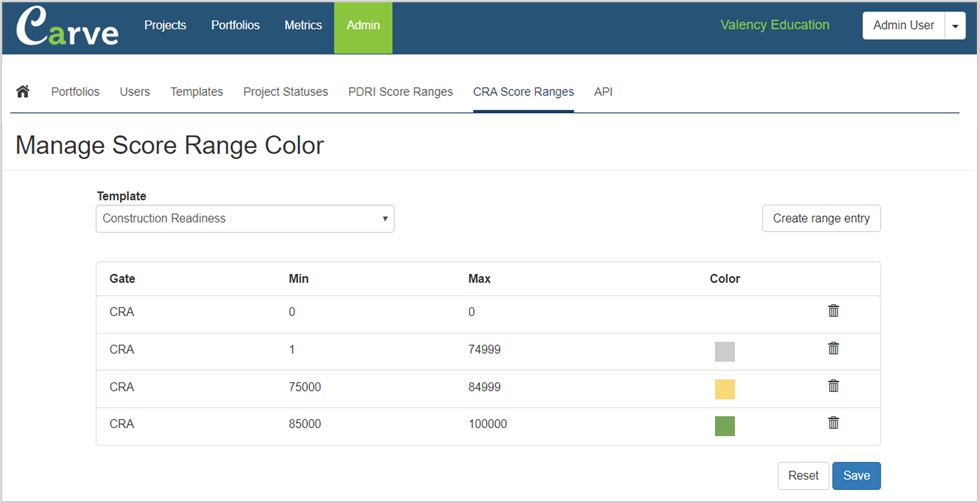This screenshot has height=503, width=979.
Task: Select the Admin menu item
Action: (x=363, y=27)
